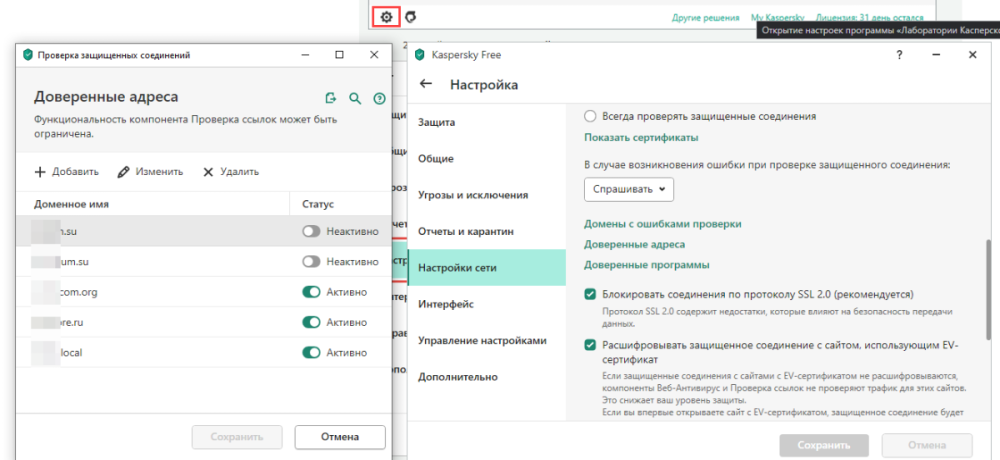Click Отмена in Kaspersky Free settings
Image resolution: width=1000 pixels, height=460 pixels.
(x=927, y=445)
